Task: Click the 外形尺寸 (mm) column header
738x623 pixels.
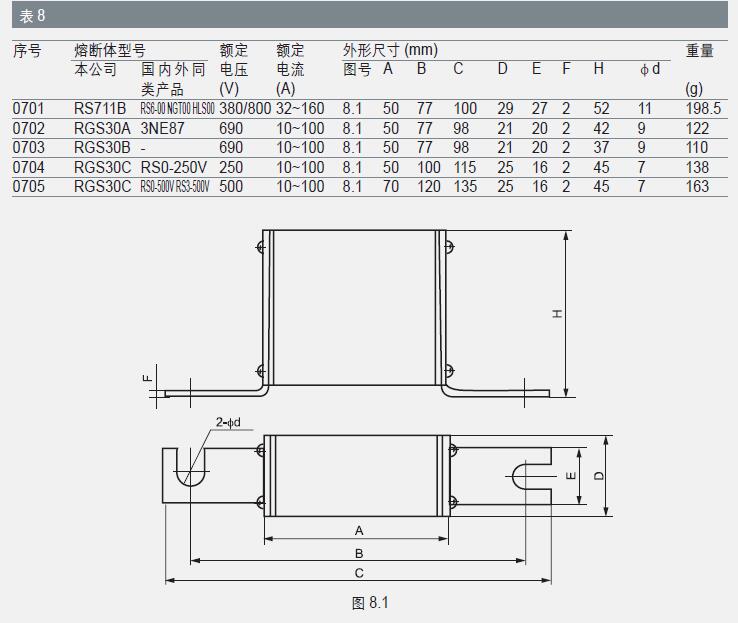Action: click(x=390, y=50)
